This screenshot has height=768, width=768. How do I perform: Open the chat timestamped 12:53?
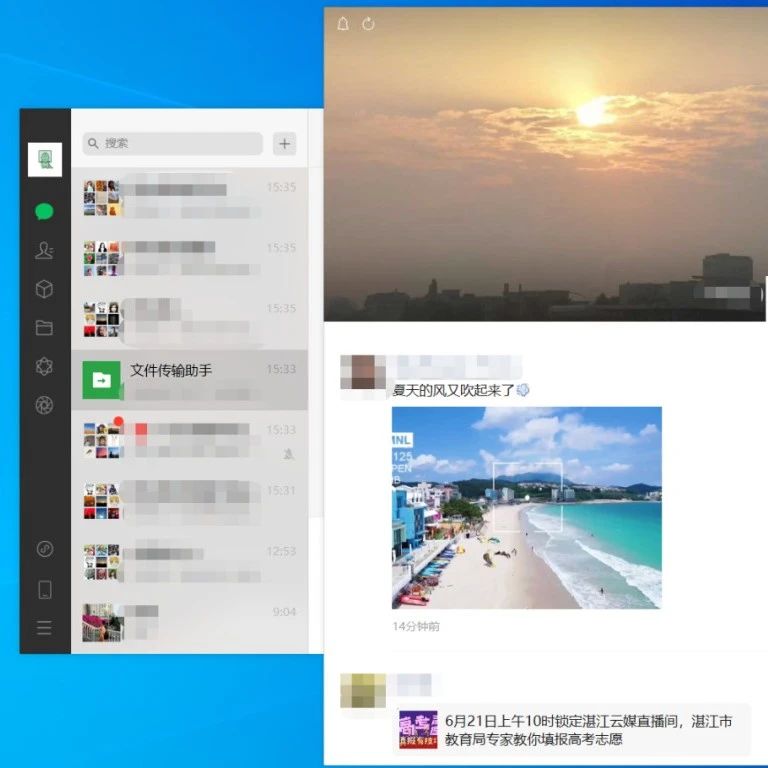[190, 562]
